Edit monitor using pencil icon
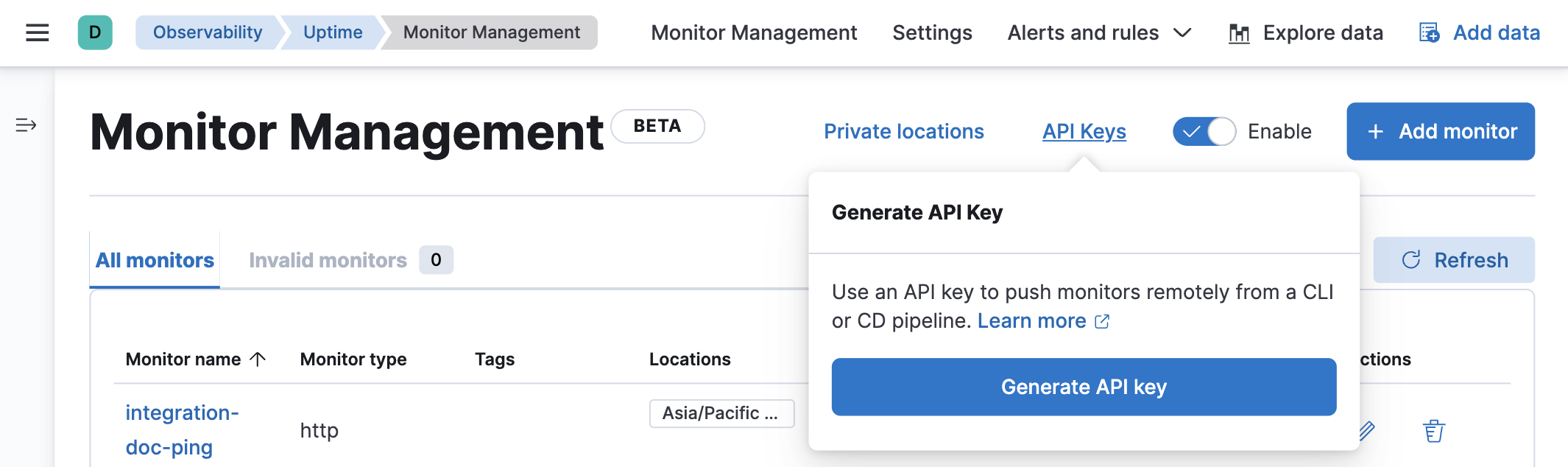1568x467 pixels. pos(1367,431)
